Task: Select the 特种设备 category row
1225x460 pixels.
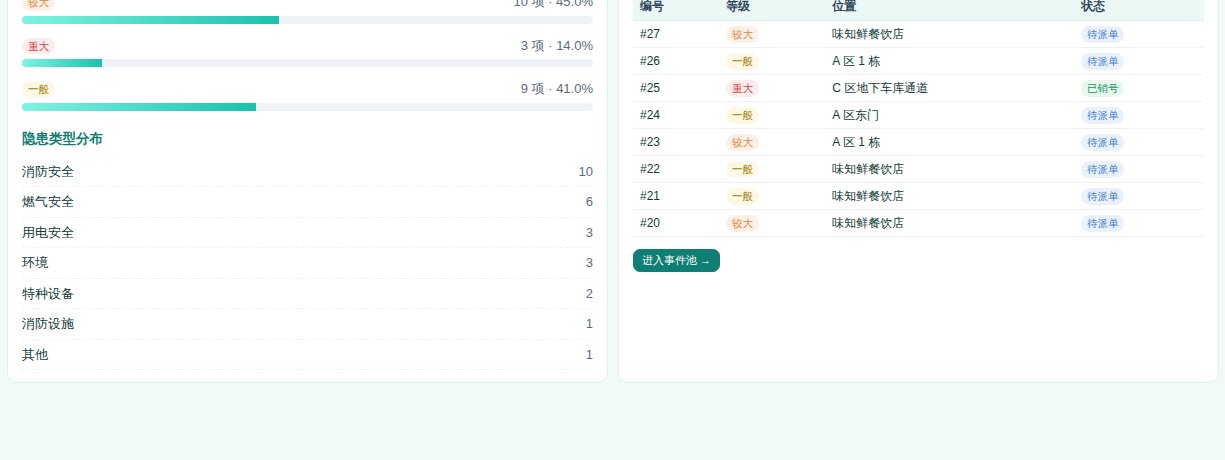Action: (x=307, y=294)
